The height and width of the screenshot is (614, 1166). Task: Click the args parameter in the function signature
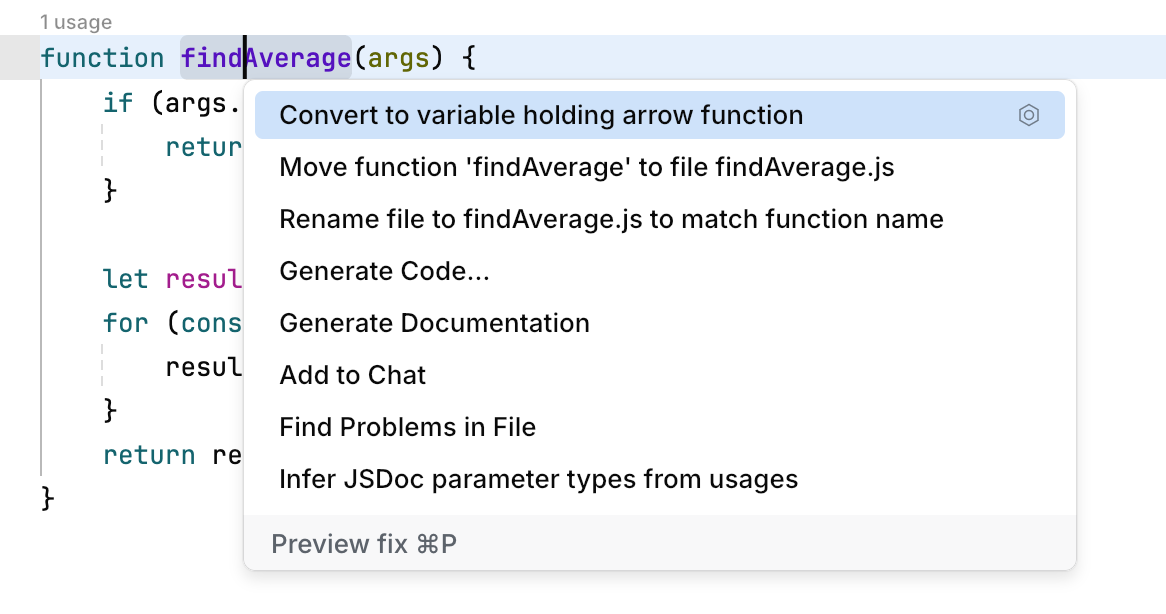coord(399,57)
